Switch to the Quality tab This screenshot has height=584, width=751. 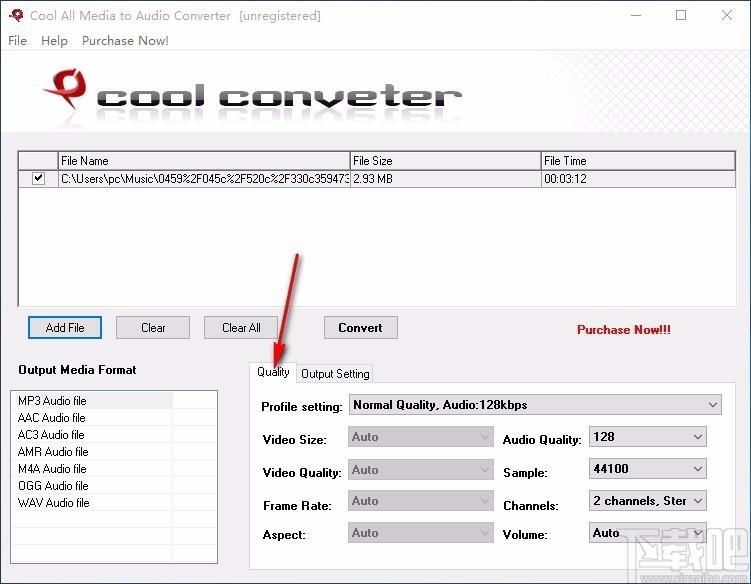coord(273,372)
